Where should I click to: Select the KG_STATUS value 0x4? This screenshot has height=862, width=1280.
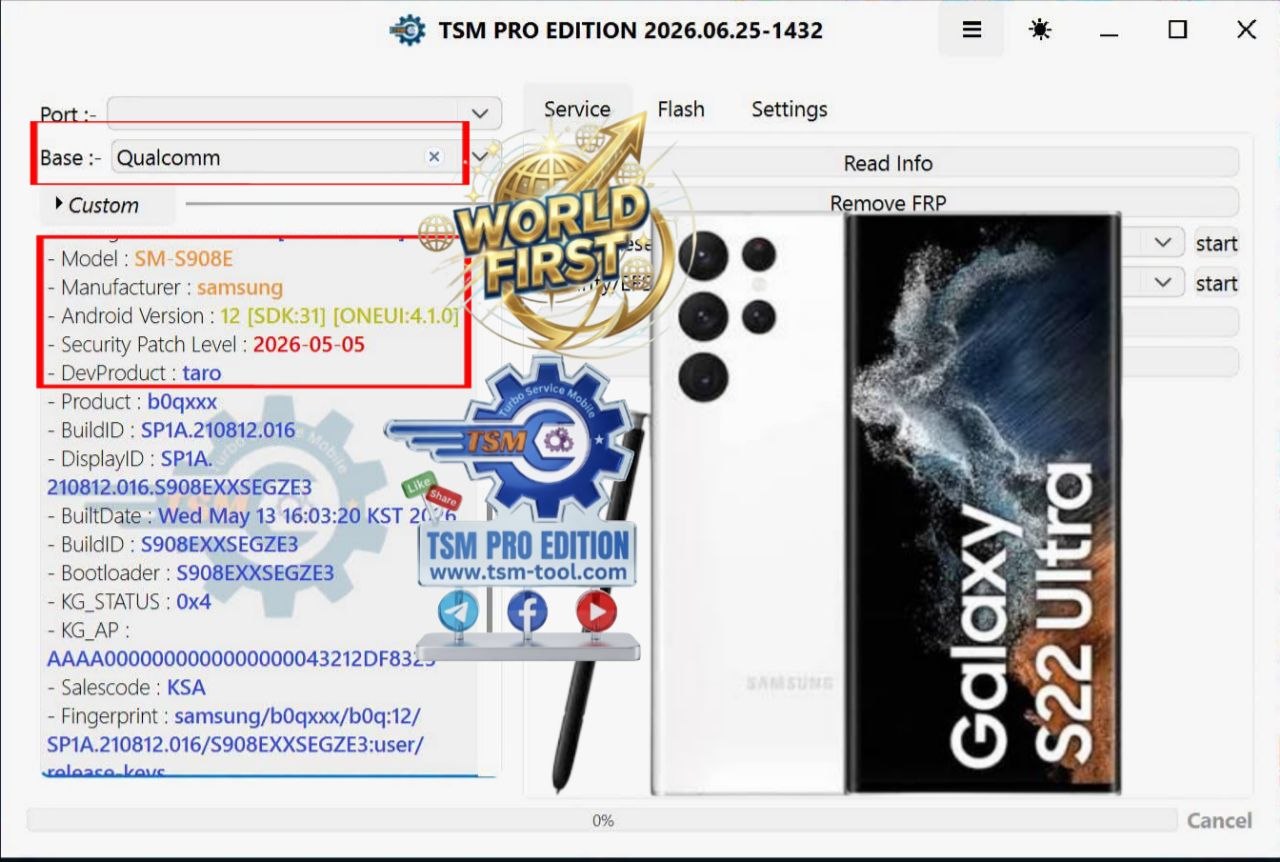coord(194,602)
